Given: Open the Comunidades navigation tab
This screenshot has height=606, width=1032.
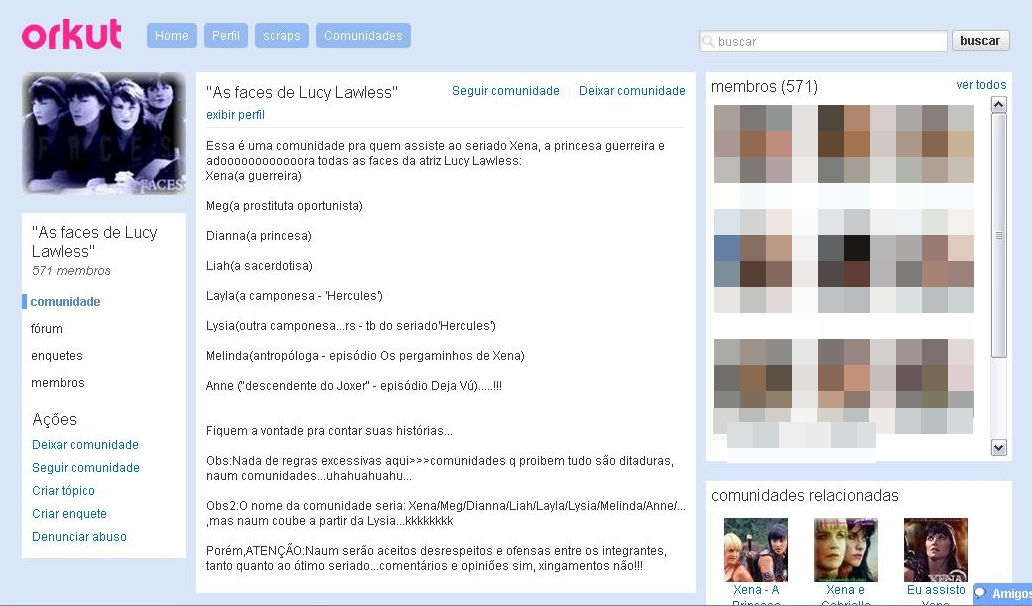Looking at the screenshot, I should pyautogui.click(x=363, y=36).
